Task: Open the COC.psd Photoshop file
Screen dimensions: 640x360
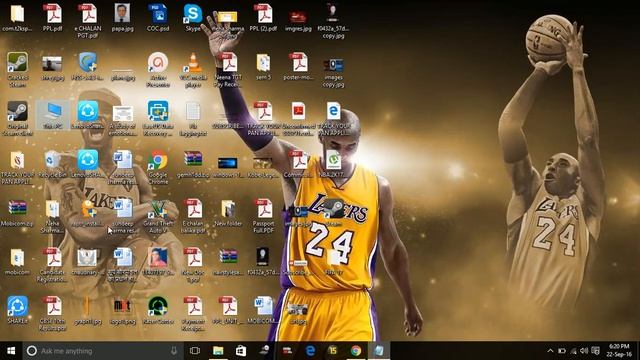Action: (x=158, y=18)
